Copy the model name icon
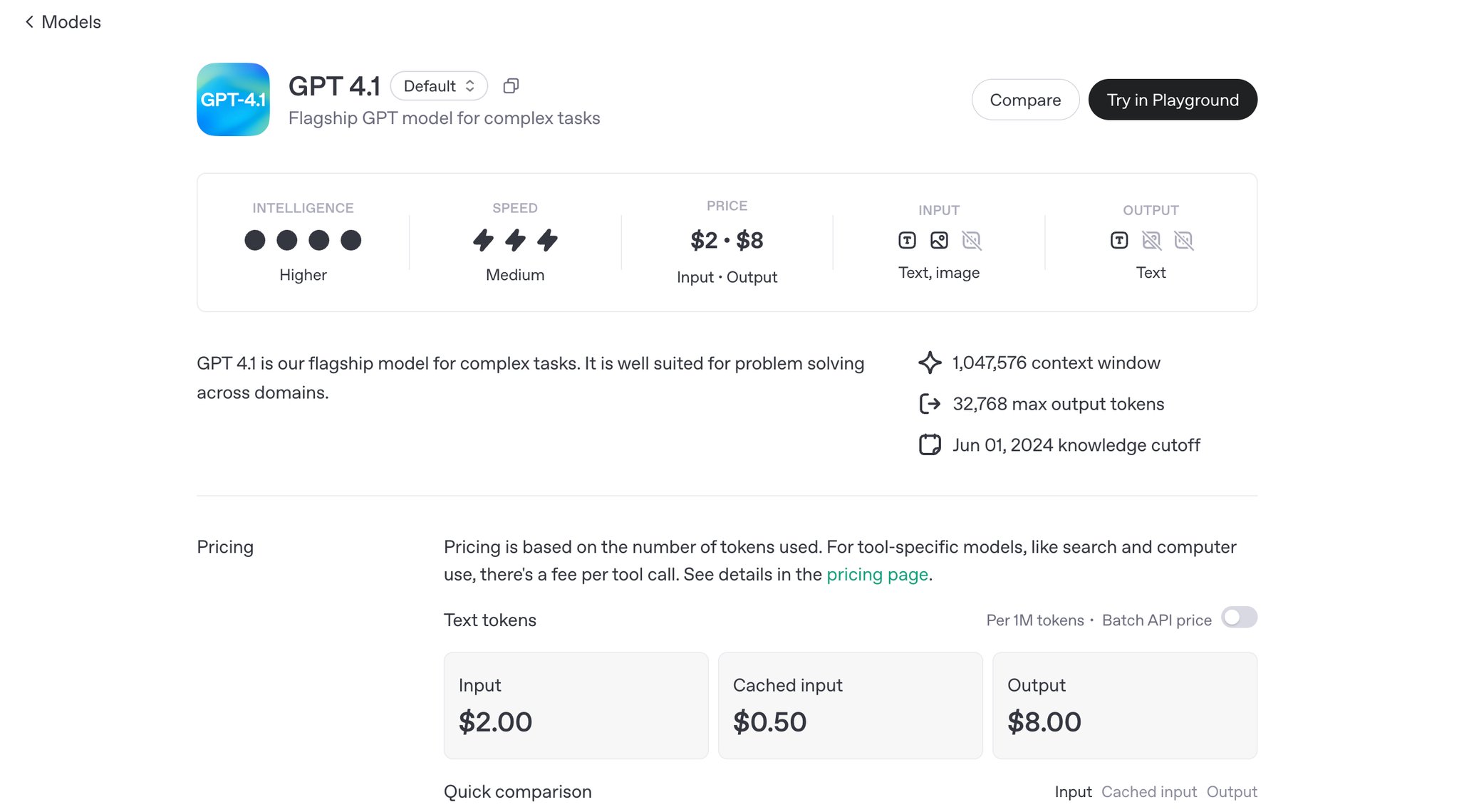This screenshot has width=1459, height=812. pyautogui.click(x=511, y=86)
